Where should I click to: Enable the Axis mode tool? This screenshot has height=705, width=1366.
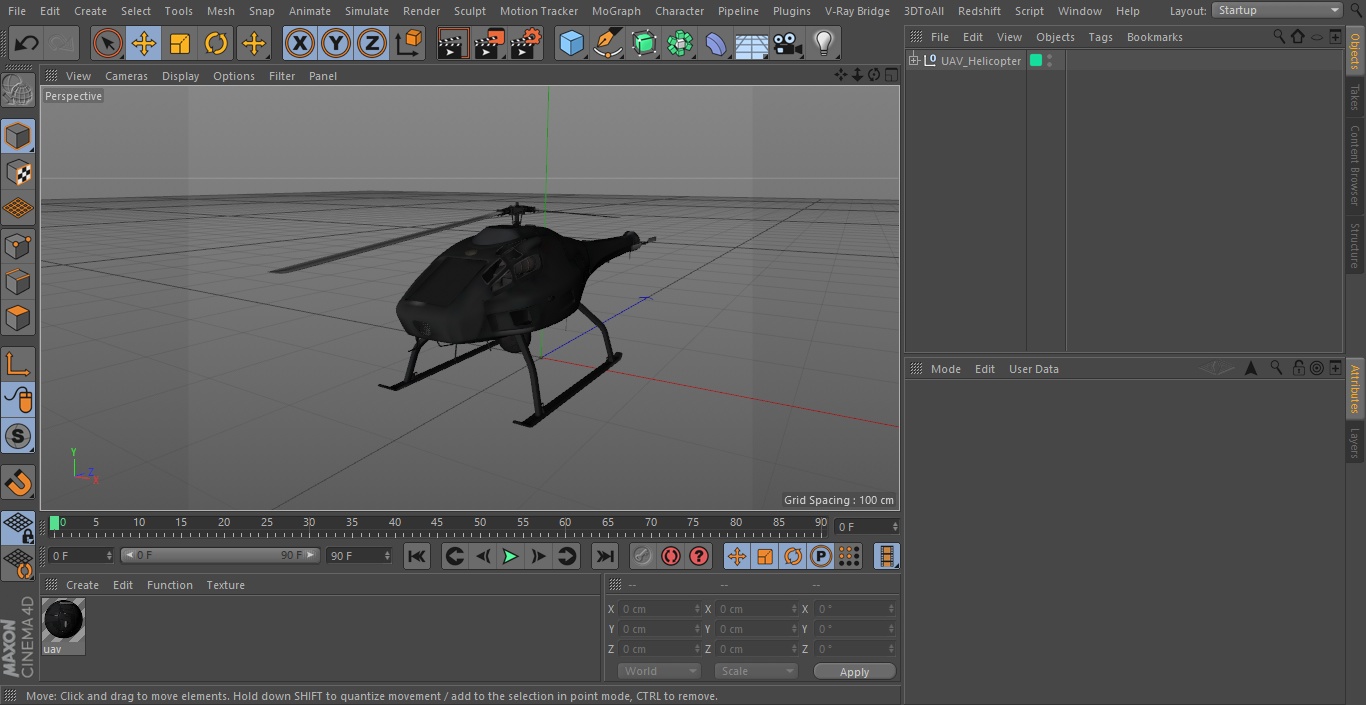[18, 363]
